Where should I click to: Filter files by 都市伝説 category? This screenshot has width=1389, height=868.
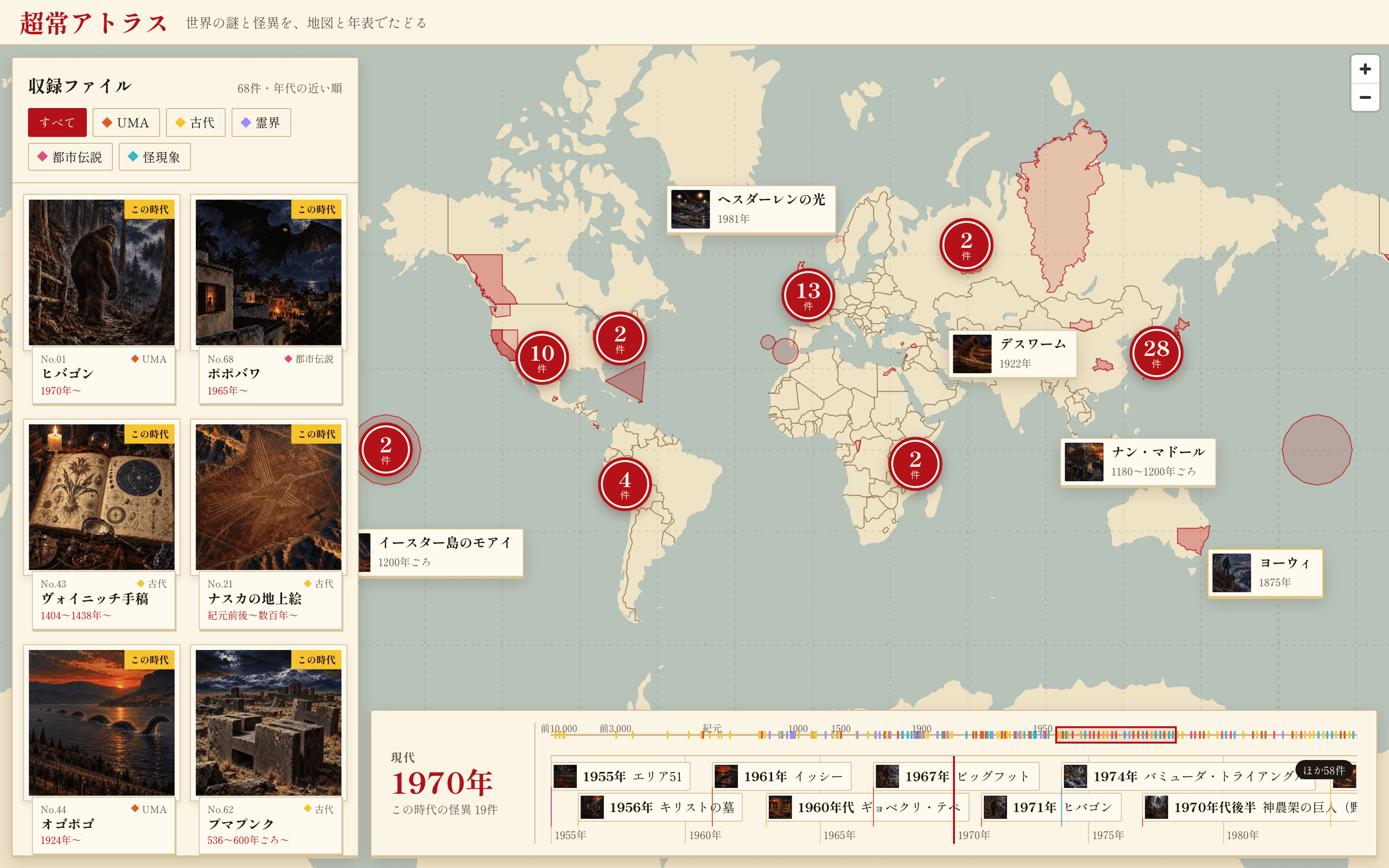click(70, 157)
